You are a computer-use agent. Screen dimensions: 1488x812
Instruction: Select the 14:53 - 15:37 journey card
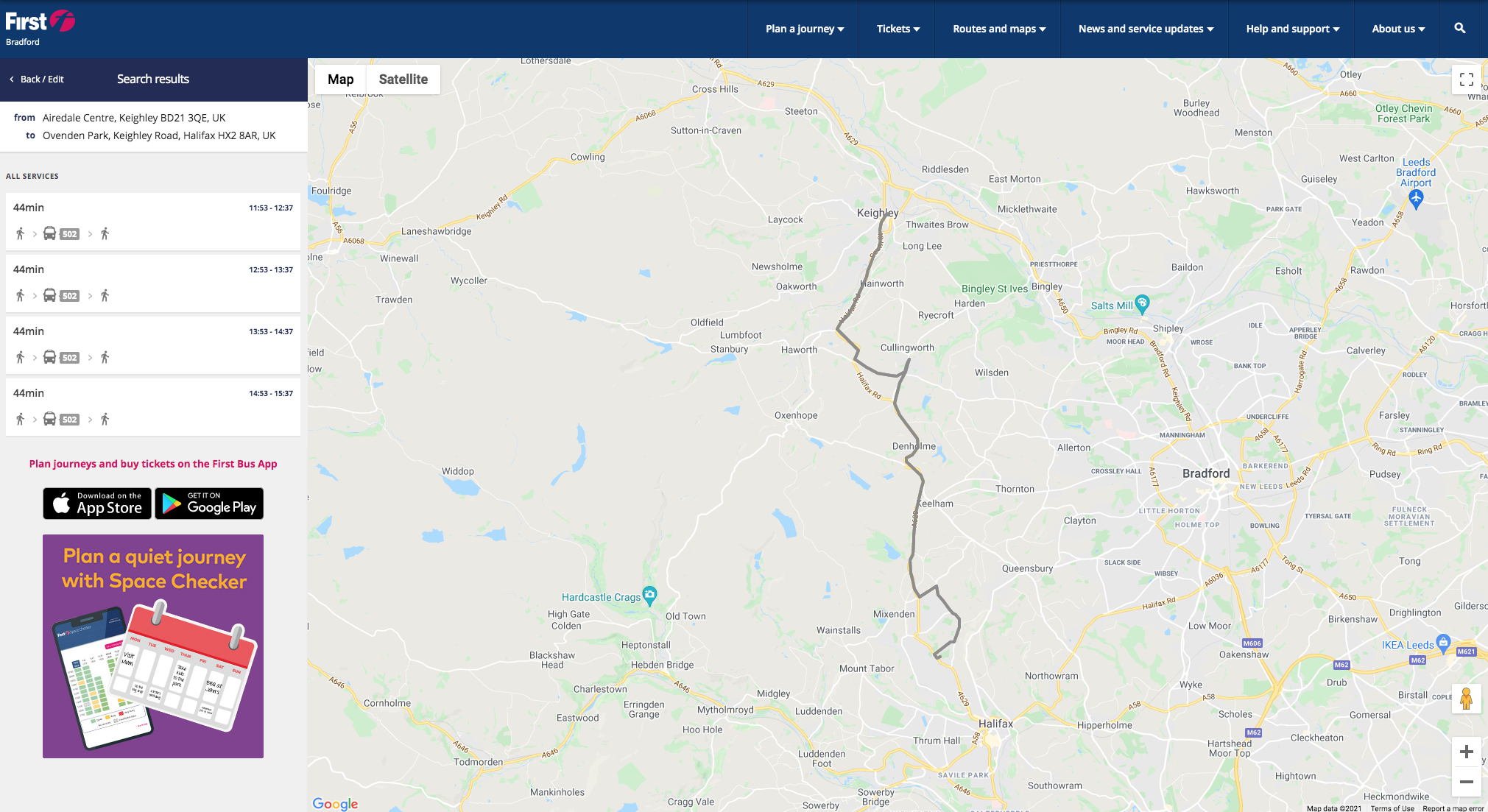coord(153,407)
